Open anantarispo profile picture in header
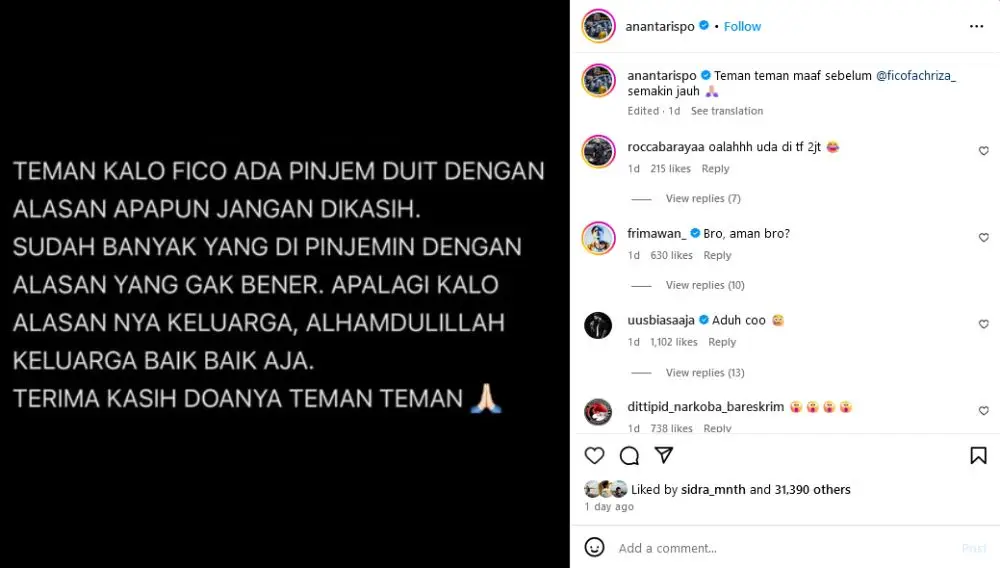The height and width of the screenshot is (568, 1000). pyautogui.click(x=598, y=26)
